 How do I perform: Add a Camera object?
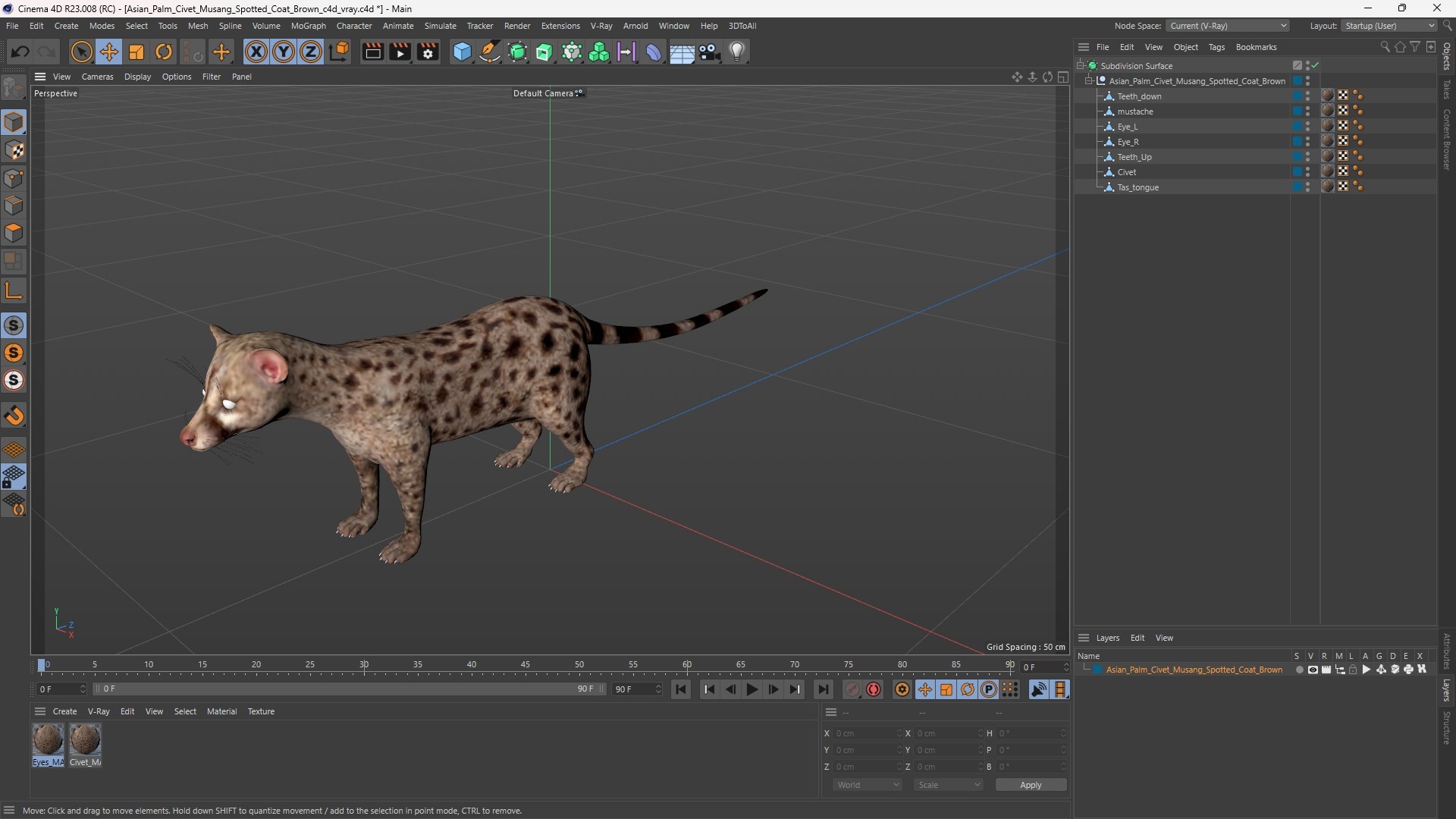point(710,52)
